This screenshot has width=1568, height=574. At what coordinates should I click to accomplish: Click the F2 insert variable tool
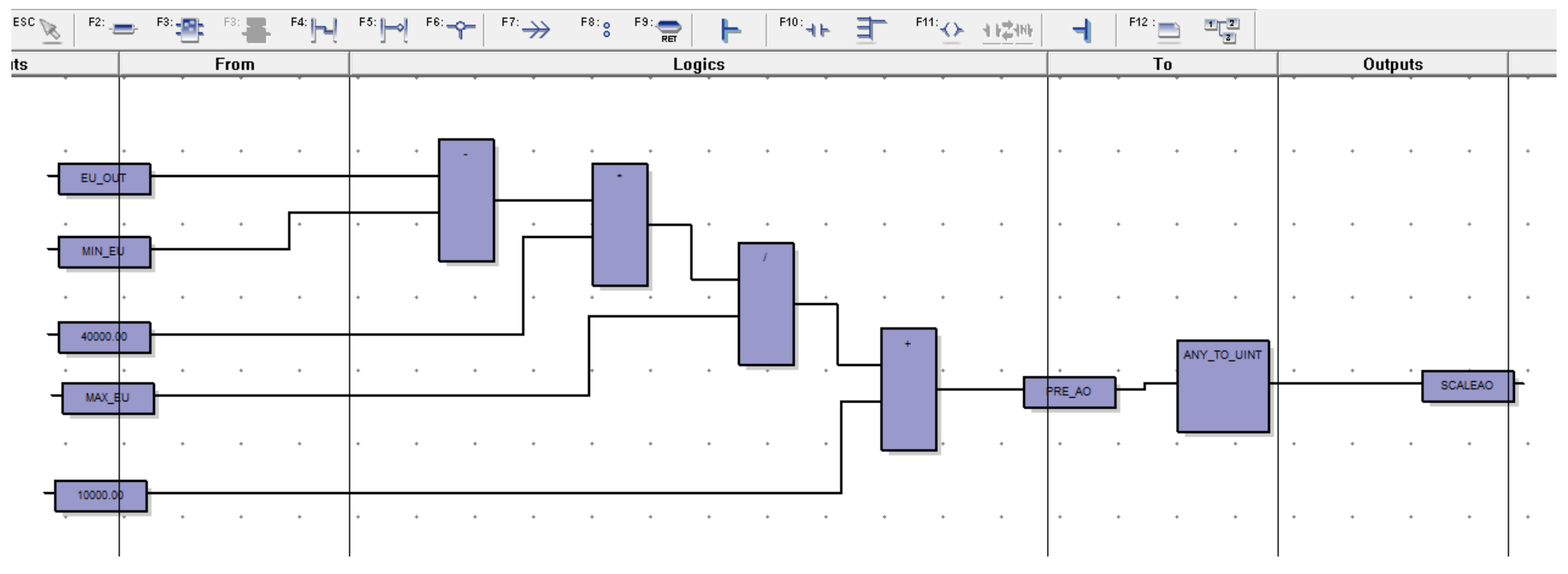coord(124,29)
